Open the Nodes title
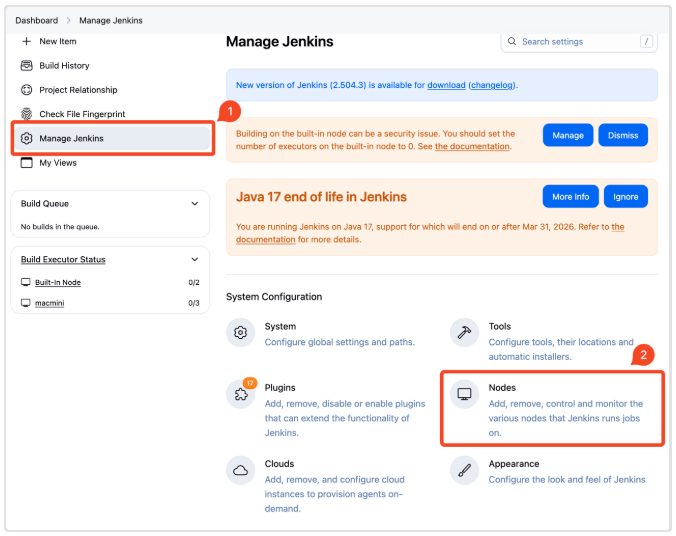This screenshot has width=676, height=536. click(x=502, y=388)
